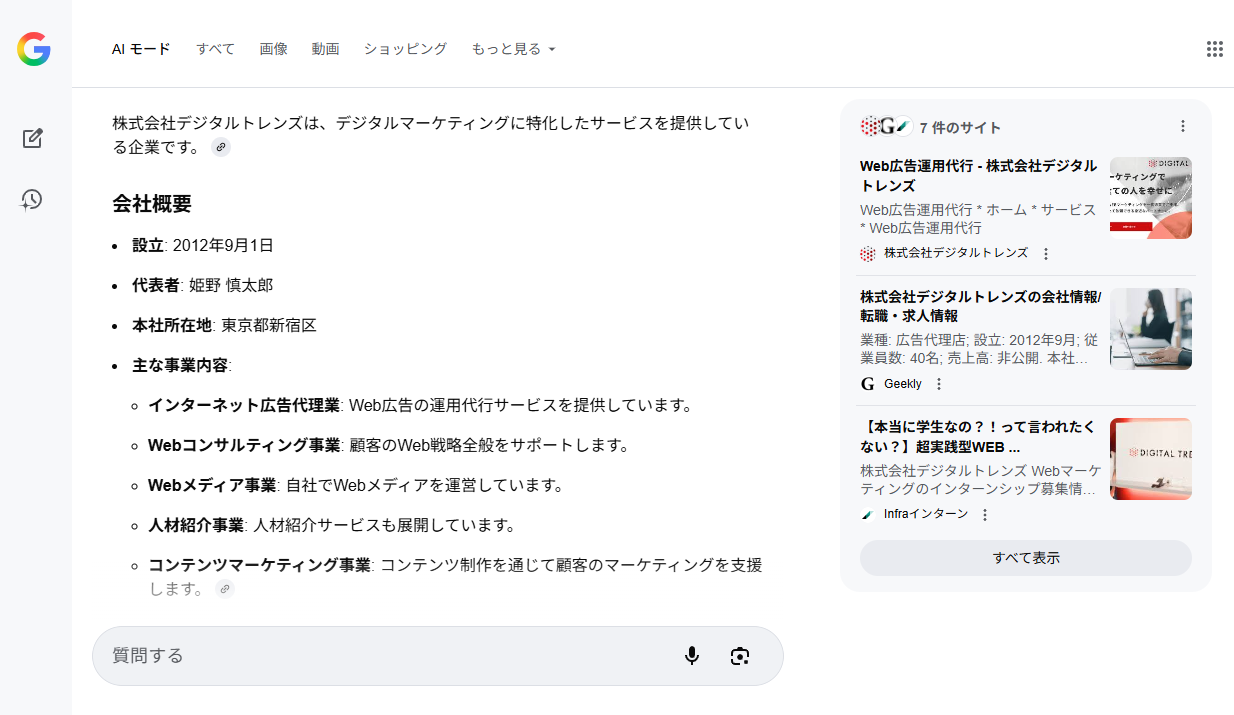Click the Google logo in sidebar

[x=34, y=49]
